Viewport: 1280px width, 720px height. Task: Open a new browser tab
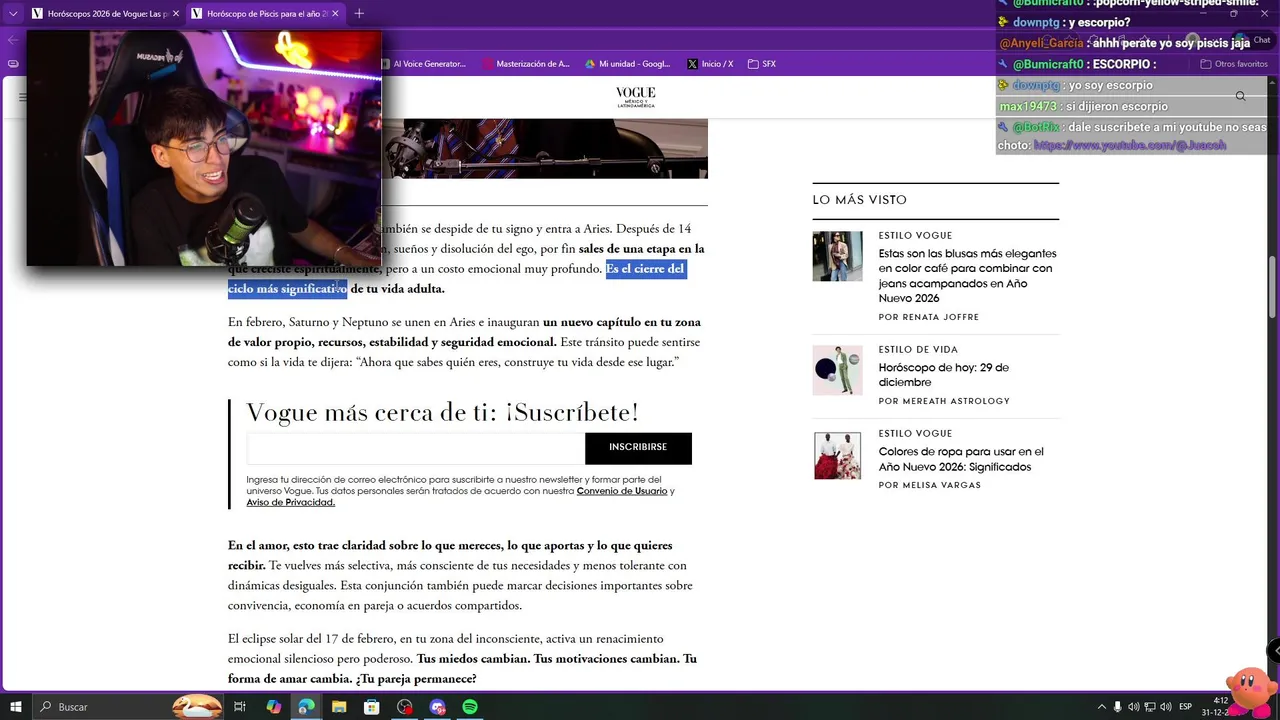tap(359, 14)
